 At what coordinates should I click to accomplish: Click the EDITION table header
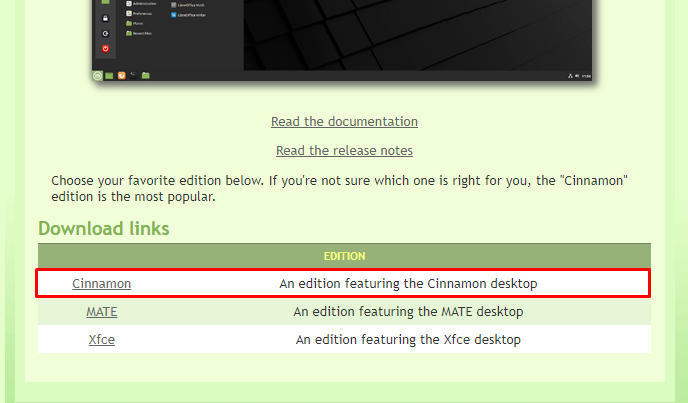click(344, 256)
